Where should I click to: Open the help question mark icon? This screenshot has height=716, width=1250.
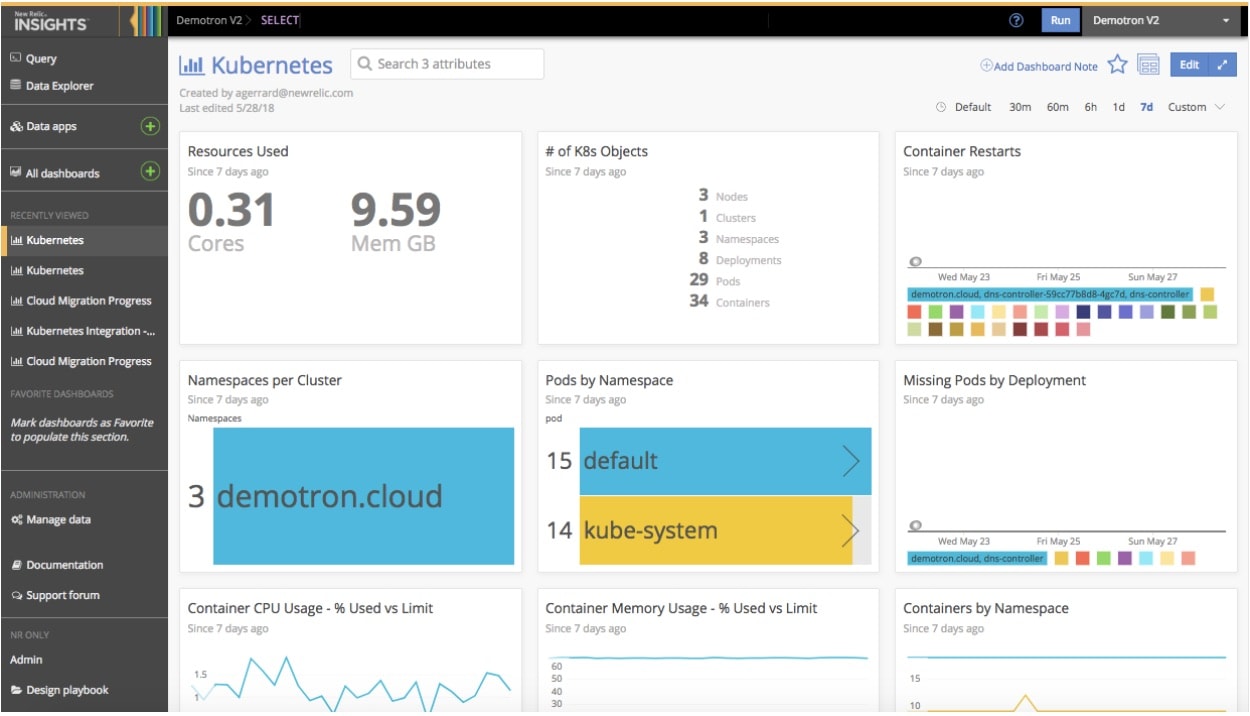1017,20
